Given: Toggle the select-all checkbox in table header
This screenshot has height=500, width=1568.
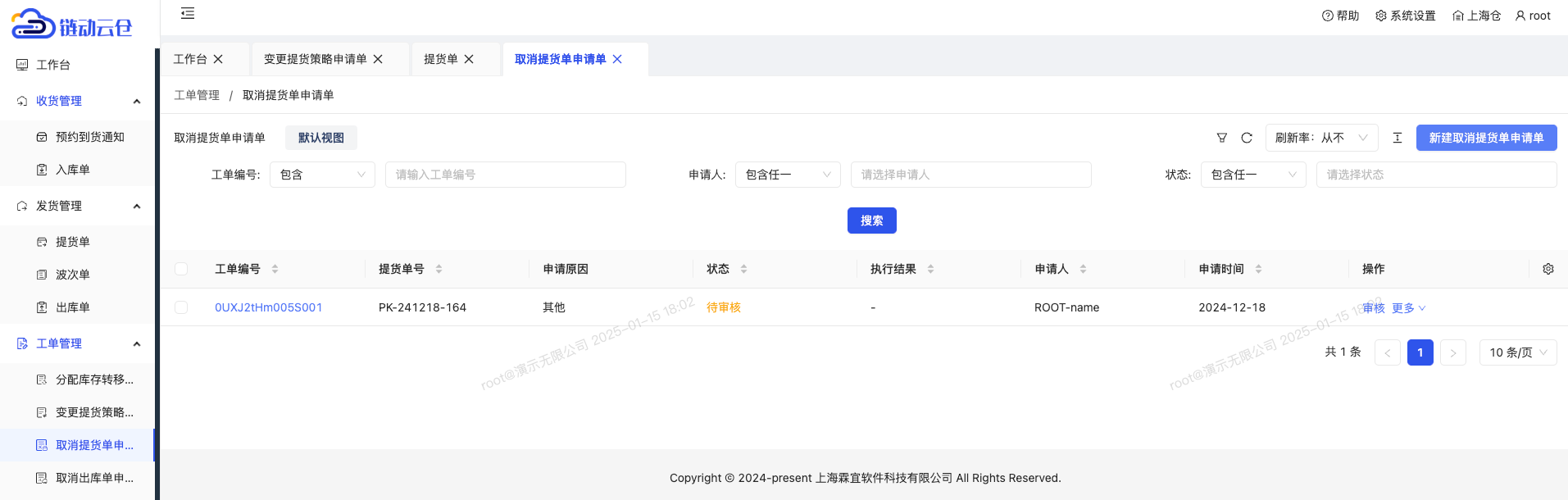Looking at the screenshot, I should [x=181, y=269].
